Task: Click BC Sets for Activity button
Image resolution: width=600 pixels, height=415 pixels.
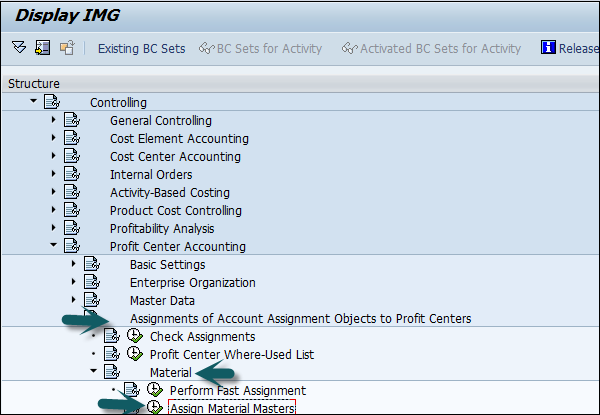Action: click(261, 48)
